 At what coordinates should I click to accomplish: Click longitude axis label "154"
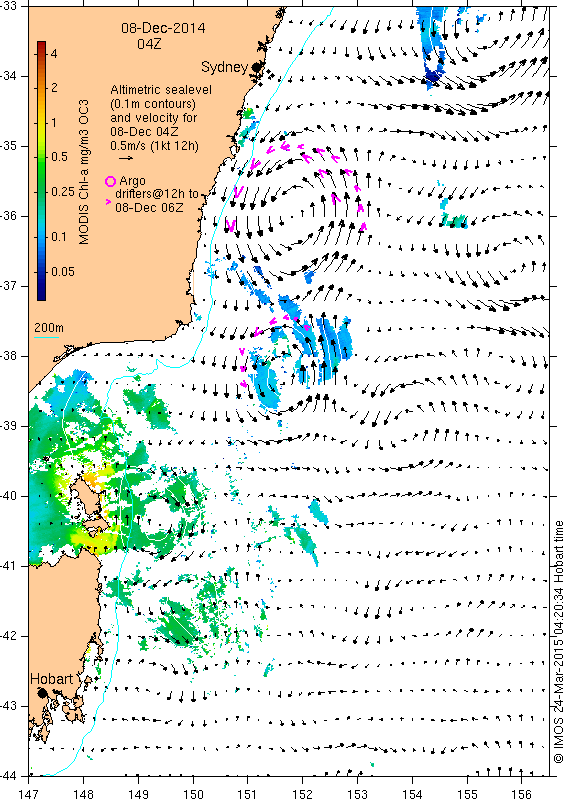point(412,793)
